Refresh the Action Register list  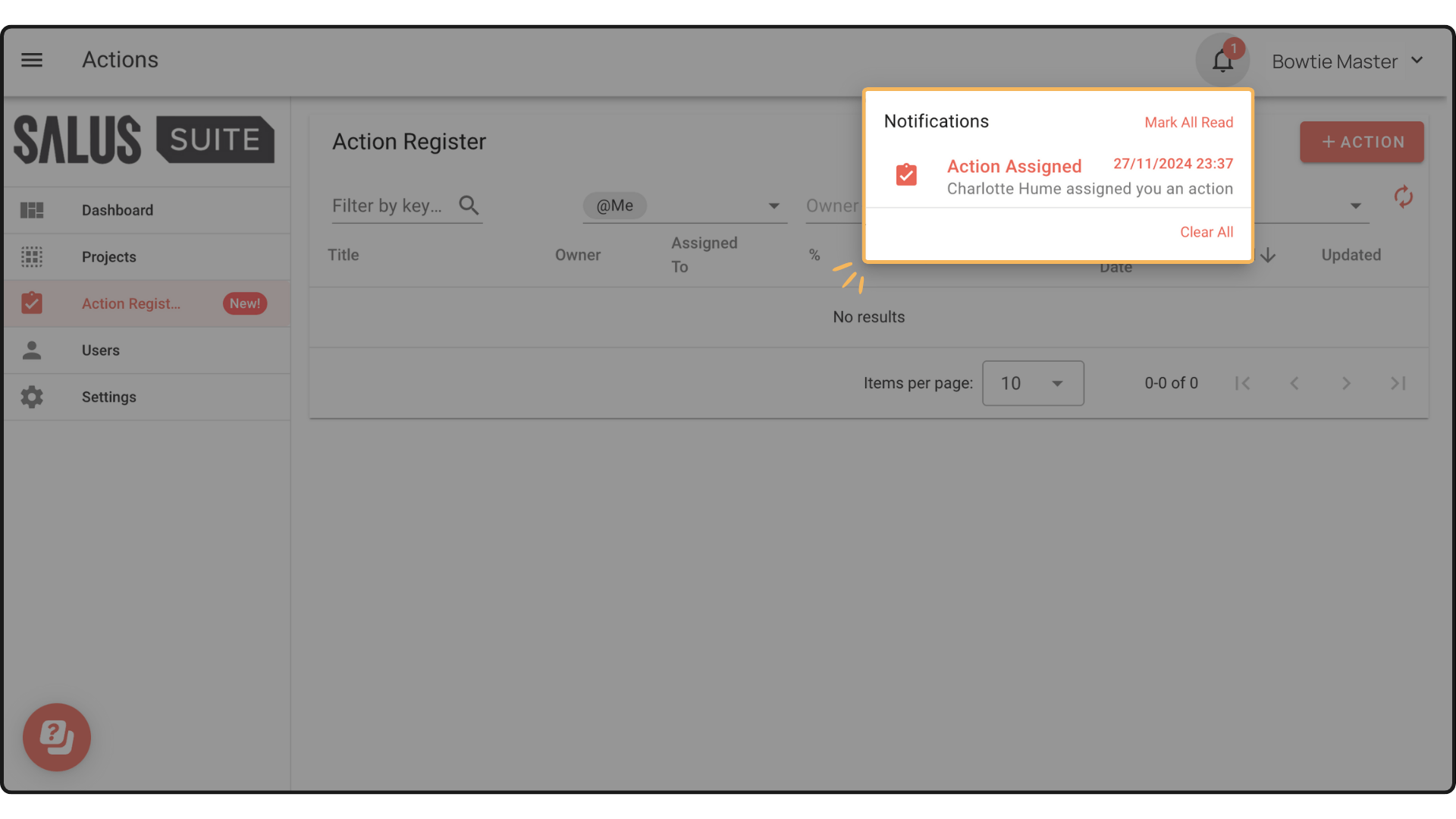click(1404, 197)
